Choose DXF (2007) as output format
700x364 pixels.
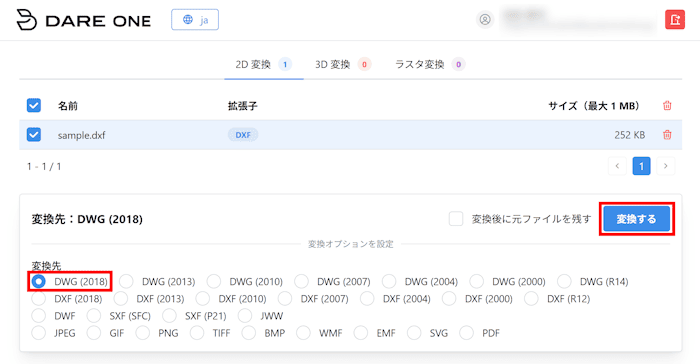[285, 298]
